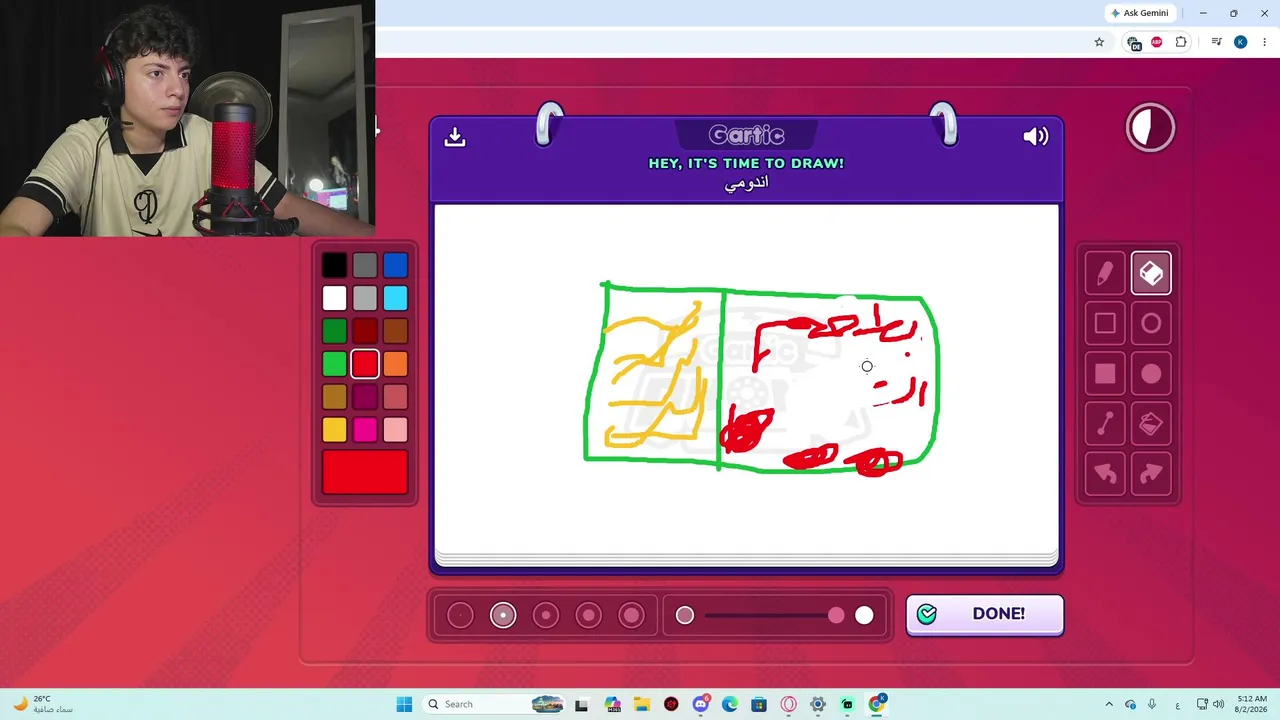Pick the cyan color swatch

tap(395, 298)
